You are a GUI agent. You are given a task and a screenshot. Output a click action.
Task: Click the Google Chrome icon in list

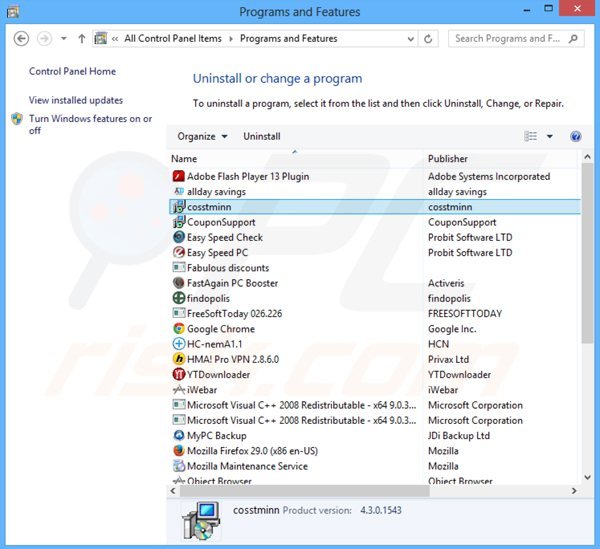[x=178, y=329]
